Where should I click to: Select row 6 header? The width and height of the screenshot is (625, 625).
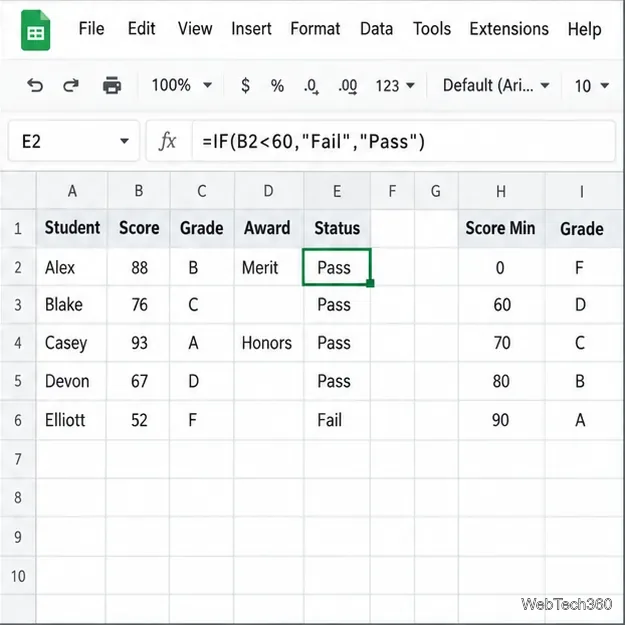coord(18,420)
